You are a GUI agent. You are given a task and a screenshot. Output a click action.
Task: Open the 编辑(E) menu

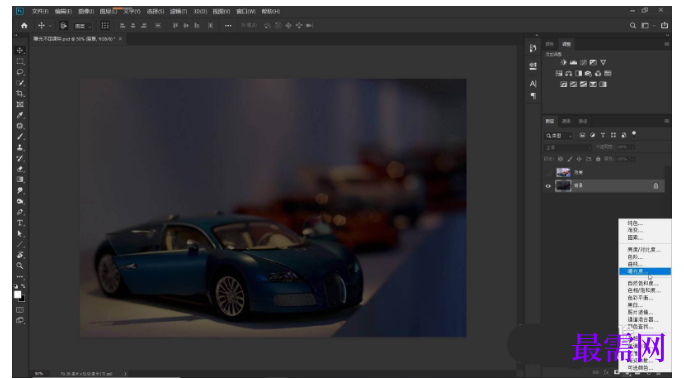pos(63,11)
